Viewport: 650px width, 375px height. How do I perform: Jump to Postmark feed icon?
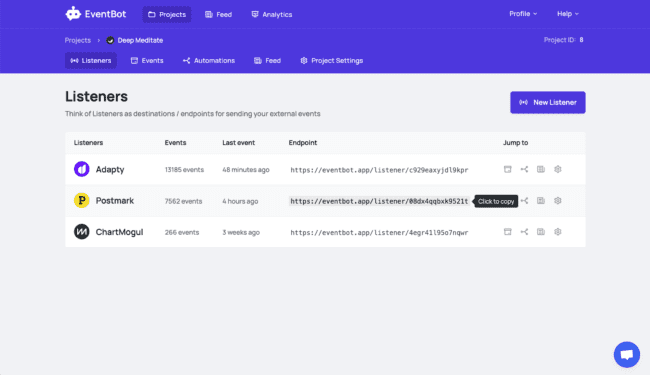coord(541,201)
